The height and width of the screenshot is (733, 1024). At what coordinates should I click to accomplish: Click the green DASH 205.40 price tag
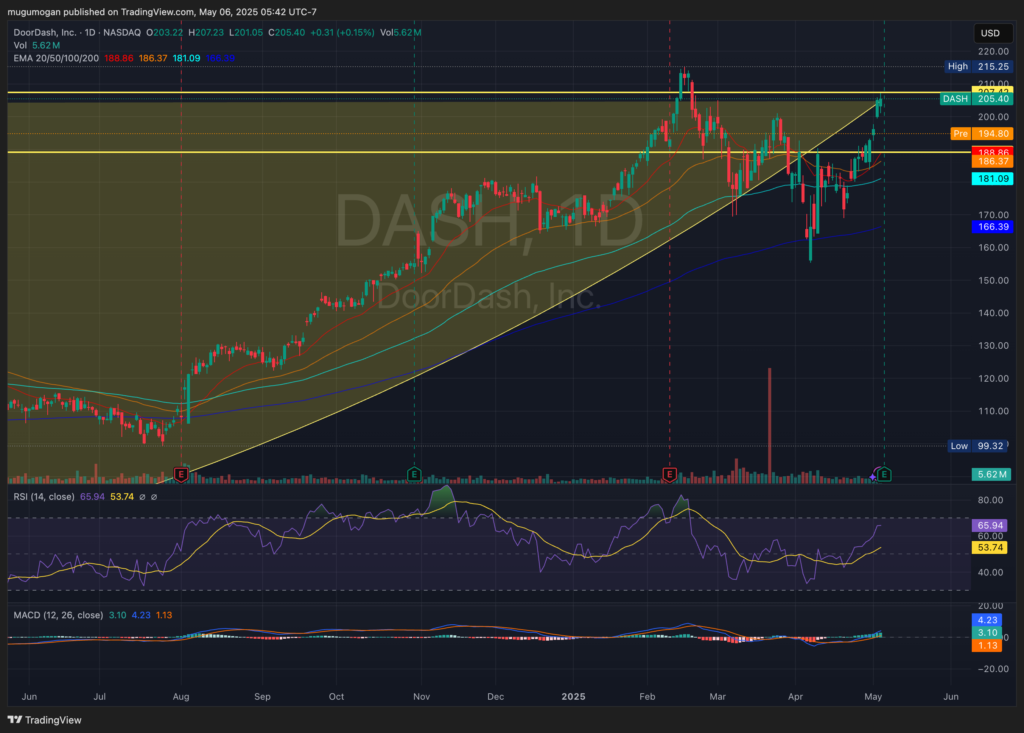click(977, 99)
